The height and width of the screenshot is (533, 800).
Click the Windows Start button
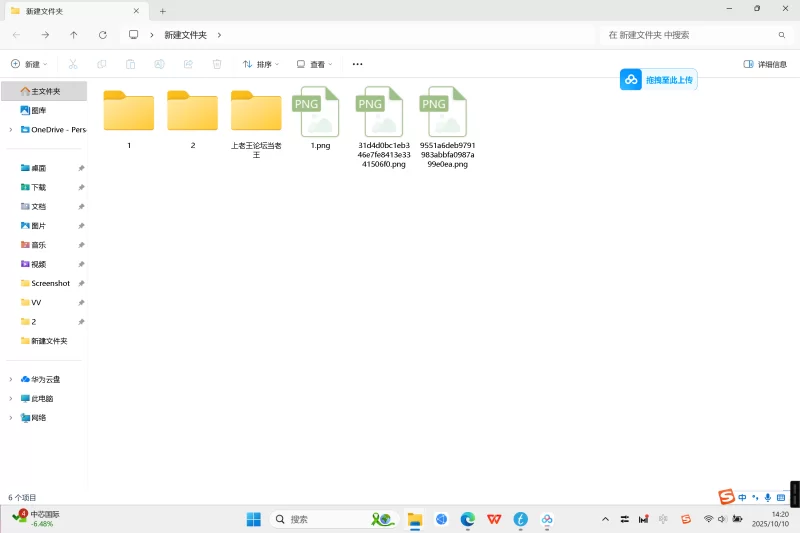(254, 519)
